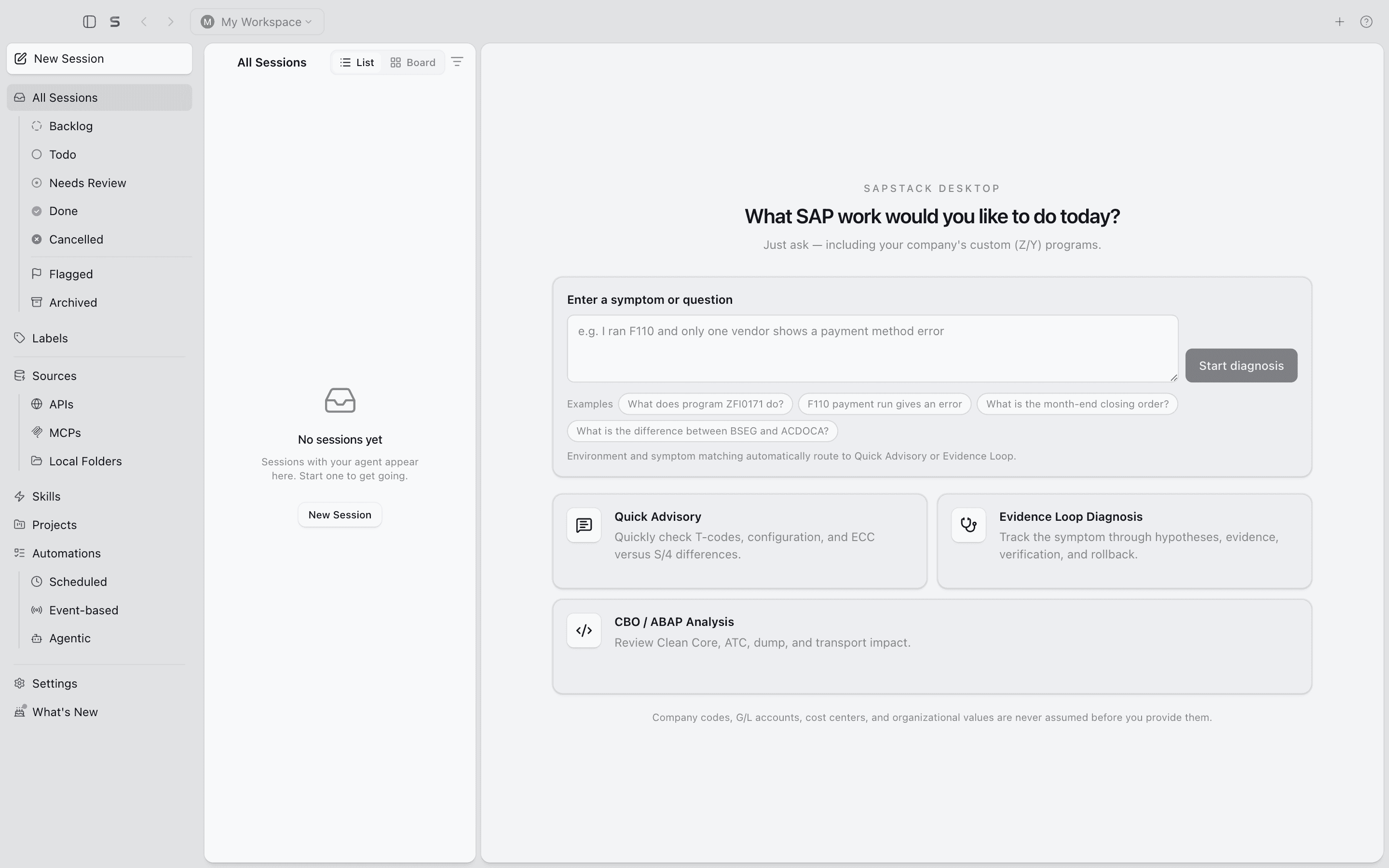
Task: Click the Evidence Loop stethoscope icon
Action: click(968, 525)
